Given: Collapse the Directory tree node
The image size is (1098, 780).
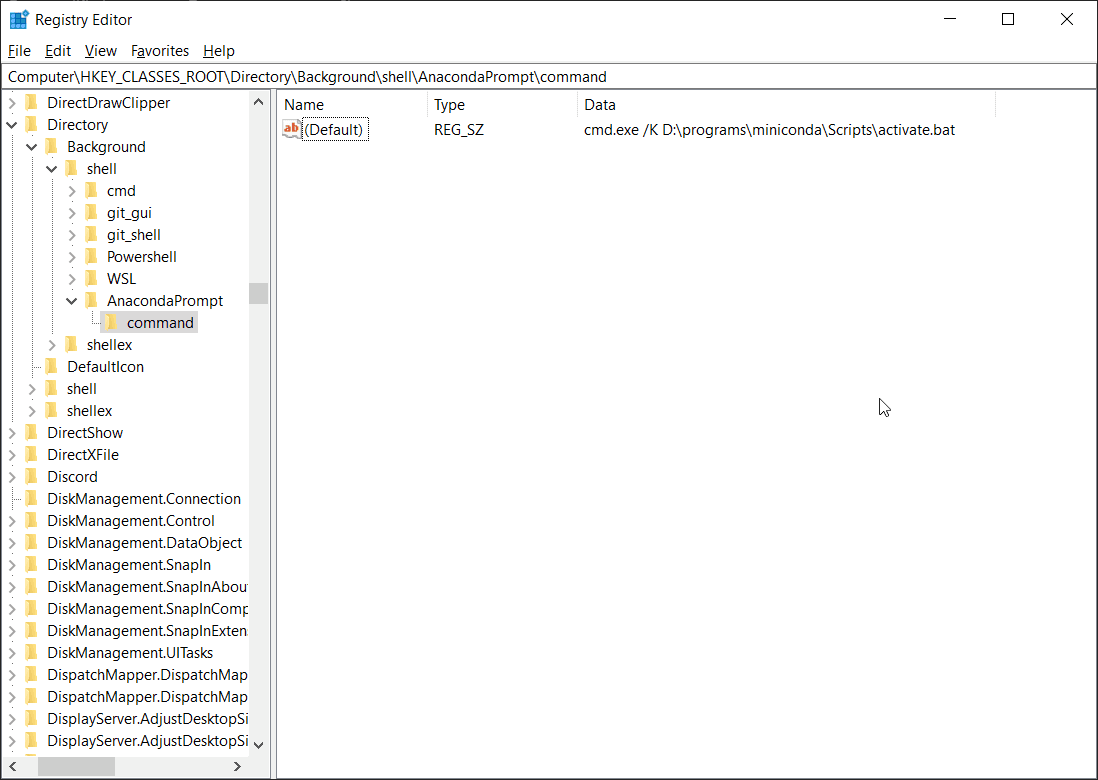Looking at the screenshot, I should [12, 125].
